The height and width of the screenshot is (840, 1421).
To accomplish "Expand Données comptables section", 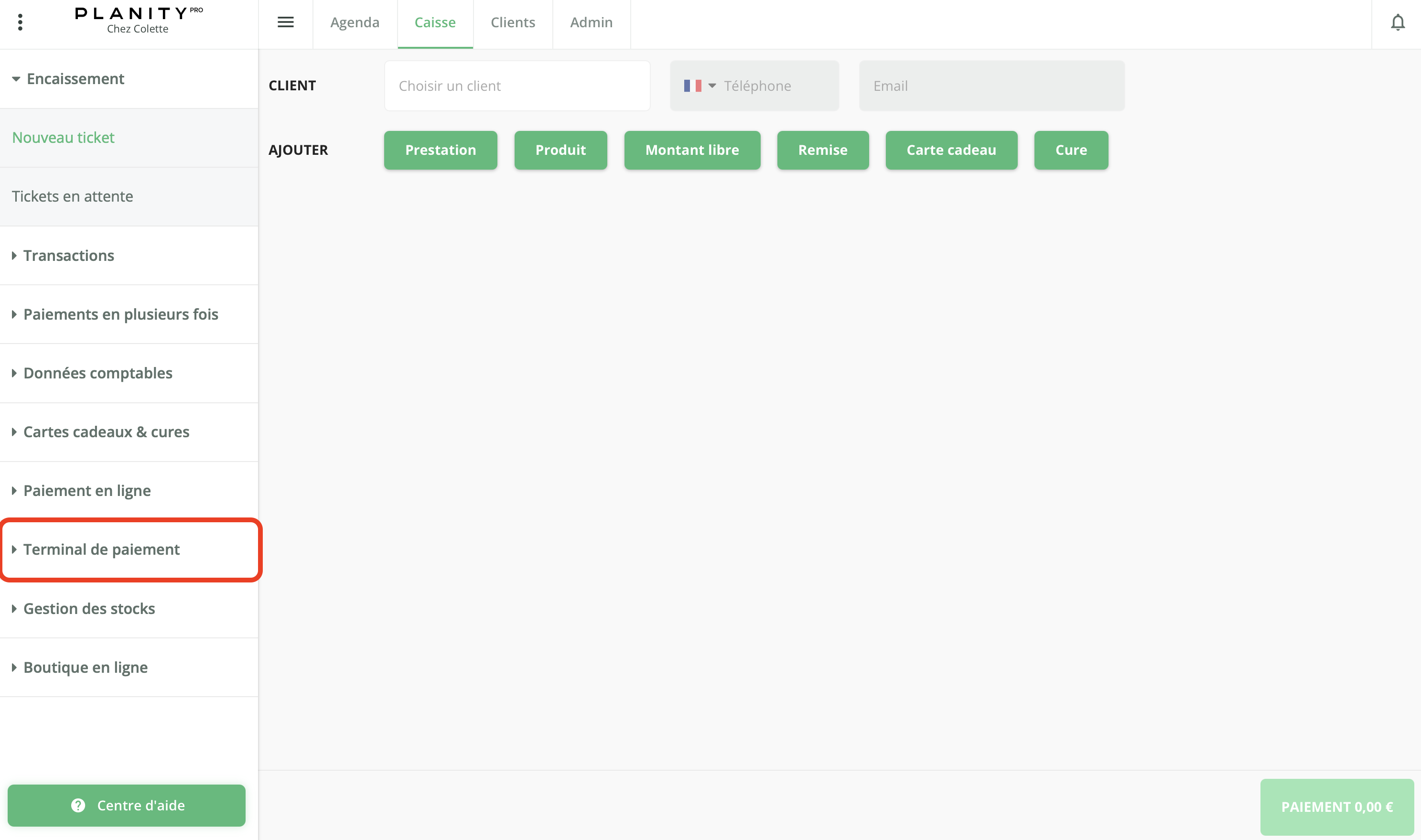I will coord(97,373).
